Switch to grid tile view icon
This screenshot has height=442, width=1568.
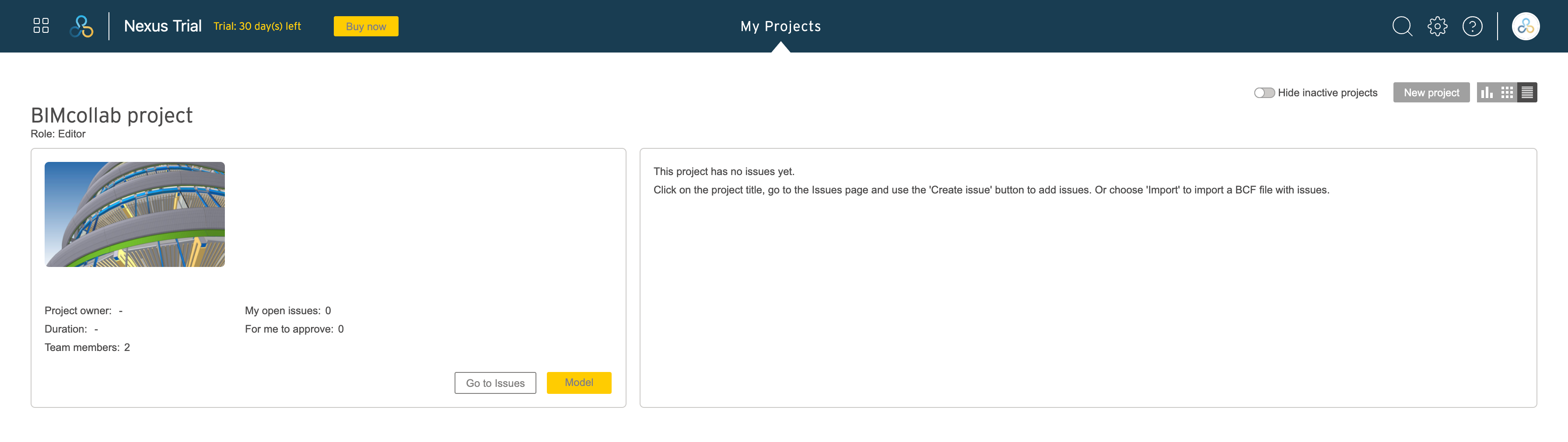coord(1506,92)
